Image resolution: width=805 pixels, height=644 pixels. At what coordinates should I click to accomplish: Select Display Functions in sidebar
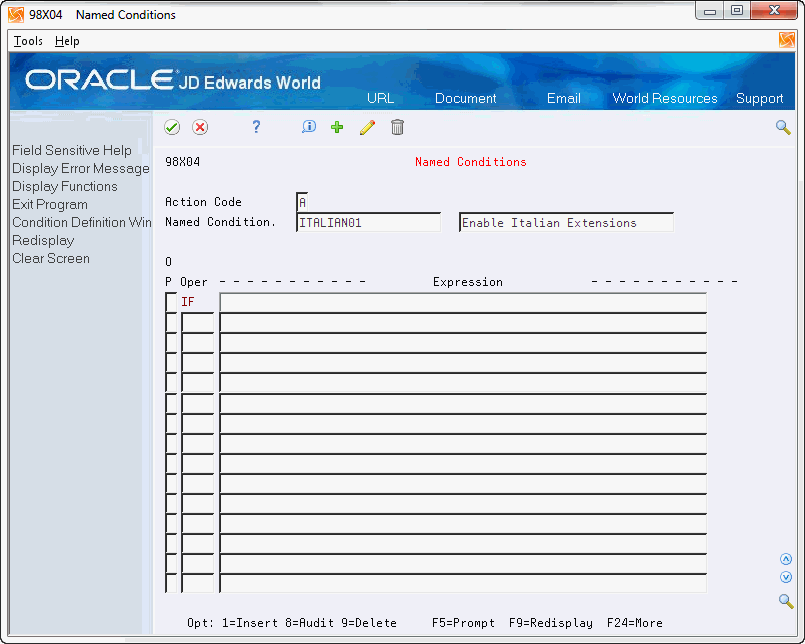coord(65,186)
